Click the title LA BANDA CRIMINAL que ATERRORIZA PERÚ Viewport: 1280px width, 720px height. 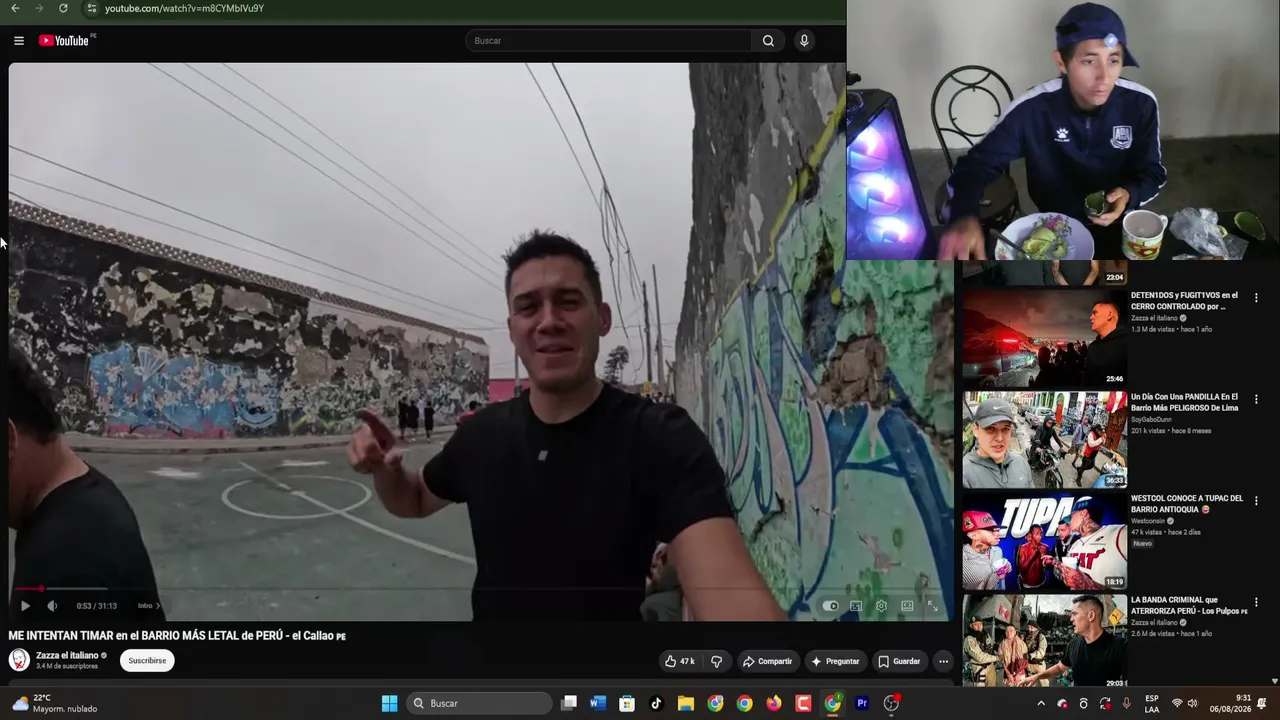pyautogui.click(x=1188, y=605)
